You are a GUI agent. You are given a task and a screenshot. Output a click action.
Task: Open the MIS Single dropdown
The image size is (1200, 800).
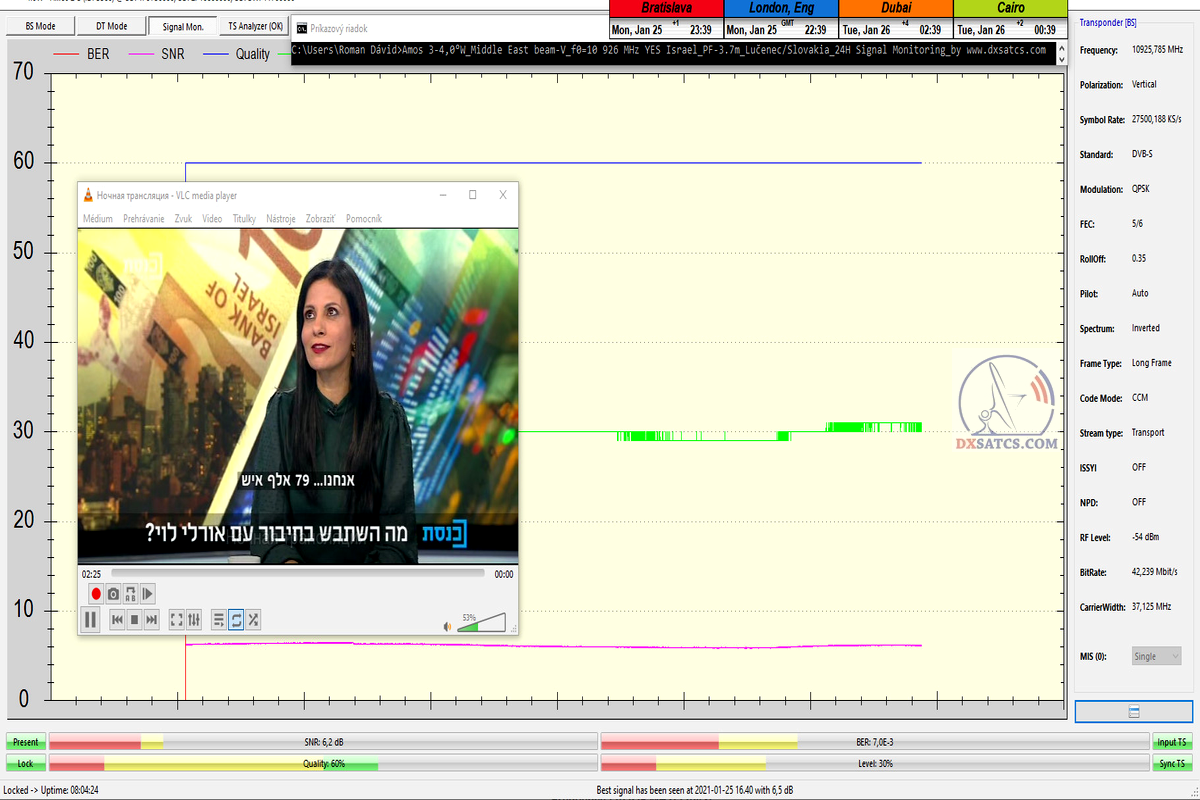click(1156, 656)
